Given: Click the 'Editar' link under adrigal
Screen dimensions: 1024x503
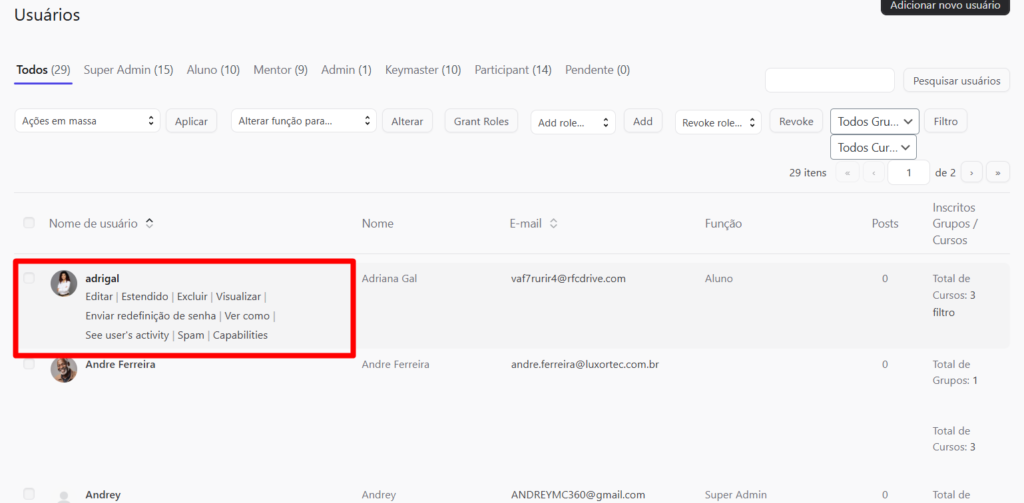Looking at the screenshot, I should (99, 297).
